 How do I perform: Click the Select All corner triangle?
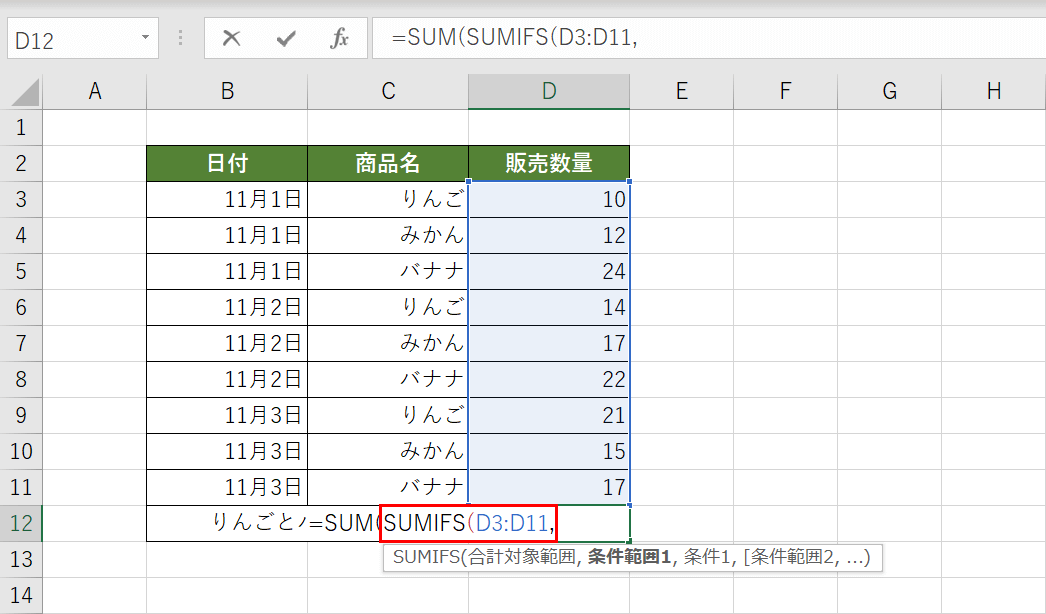coord(24,93)
